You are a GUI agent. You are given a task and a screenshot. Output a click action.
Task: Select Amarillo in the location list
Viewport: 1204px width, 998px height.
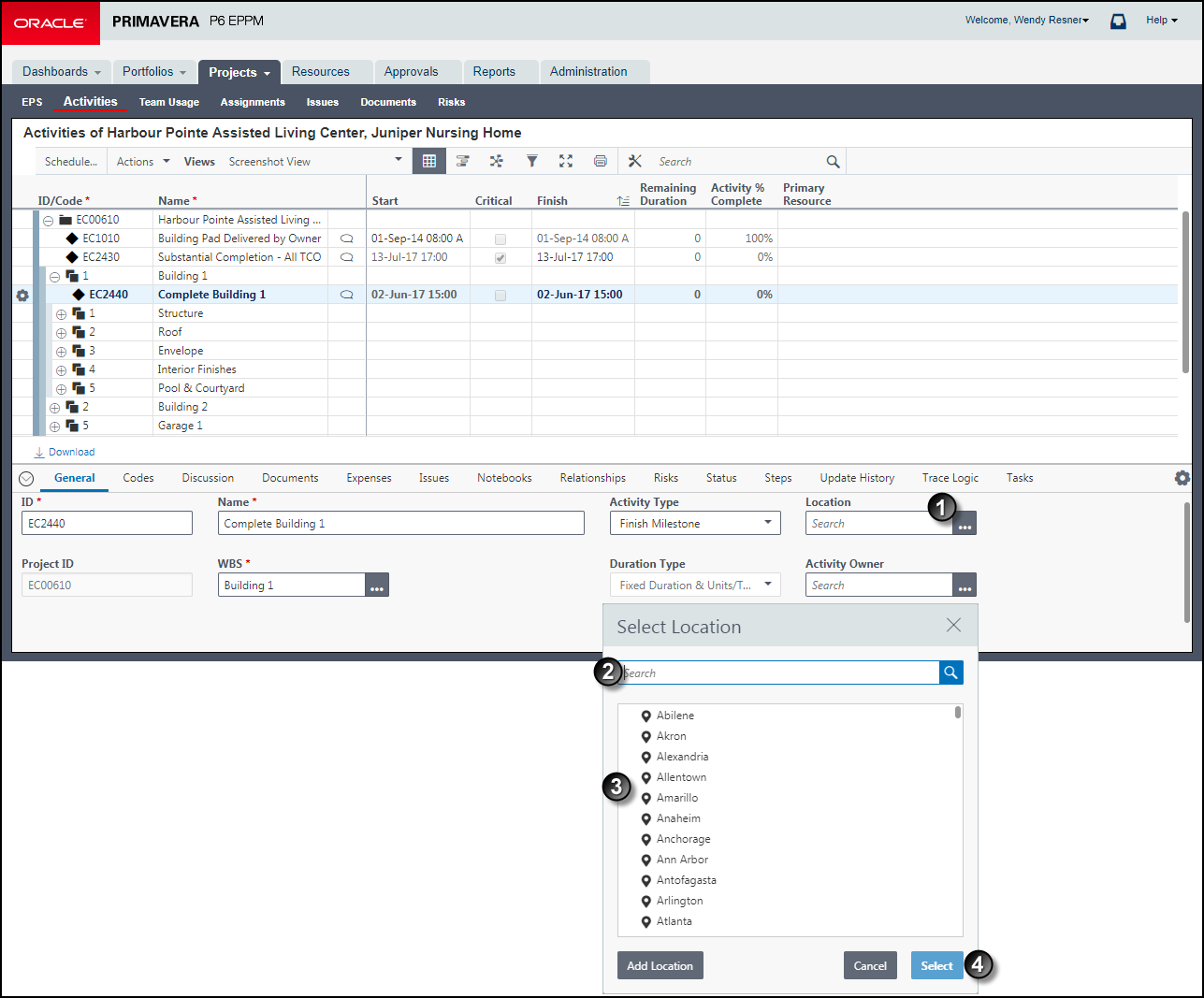coord(677,798)
